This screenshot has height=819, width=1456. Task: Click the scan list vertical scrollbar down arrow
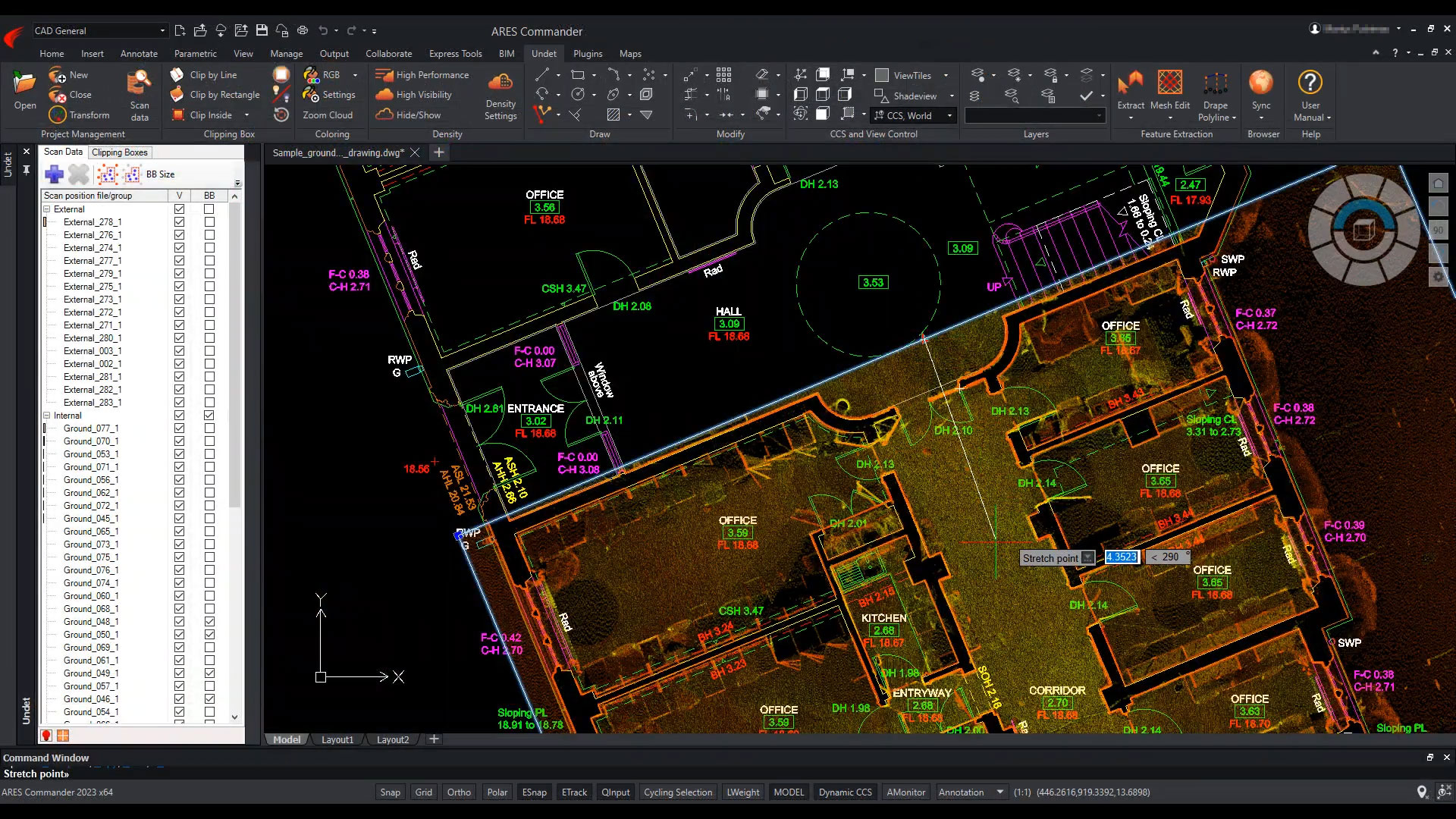click(x=234, y=717)
